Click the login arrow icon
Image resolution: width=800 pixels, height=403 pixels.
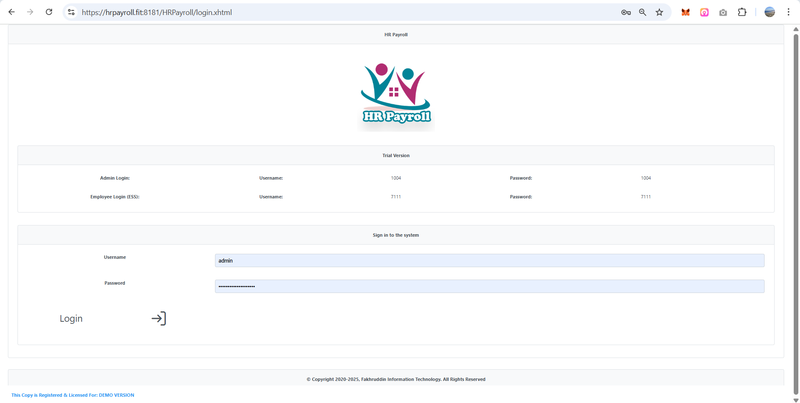coord(159,318)
